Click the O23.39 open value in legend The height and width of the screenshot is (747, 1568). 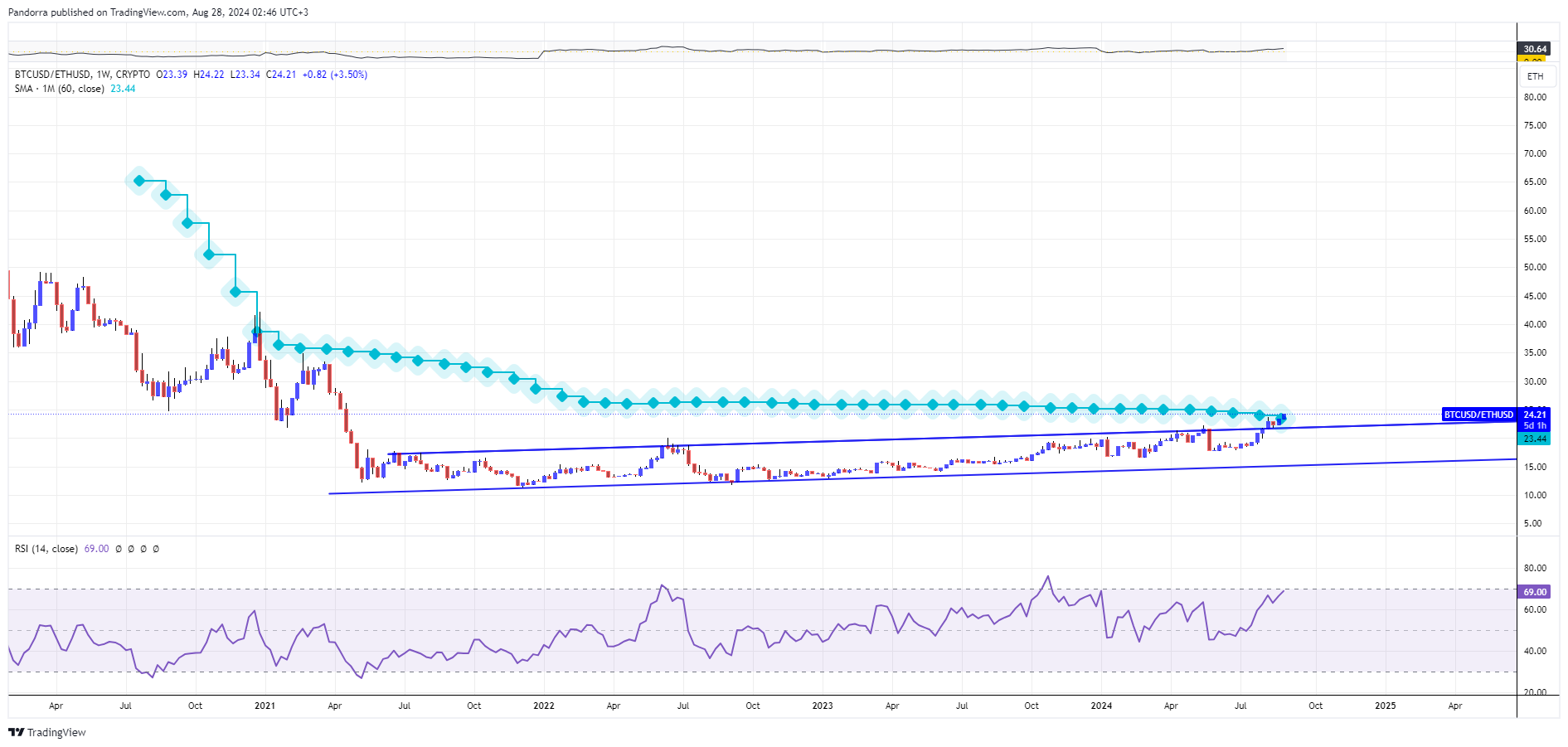coord(172,75)
